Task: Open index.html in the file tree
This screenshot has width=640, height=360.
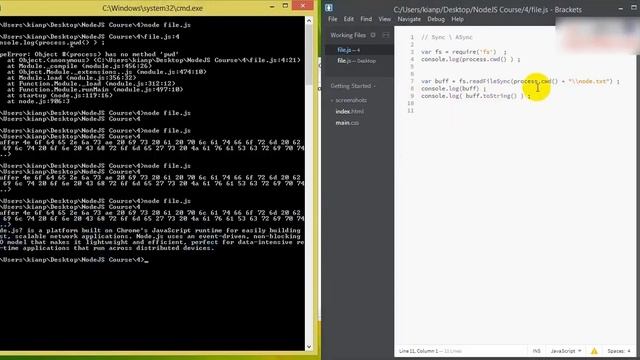Action: coord(349,111)
